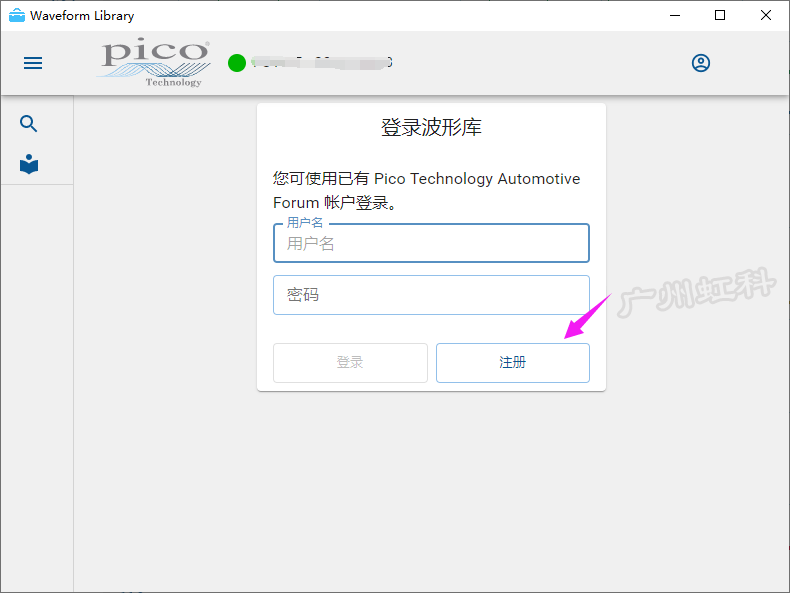790x593 pixels.
Task: Close the Waveform Library window
Action: pyautogui.click(x=765, y=16)
